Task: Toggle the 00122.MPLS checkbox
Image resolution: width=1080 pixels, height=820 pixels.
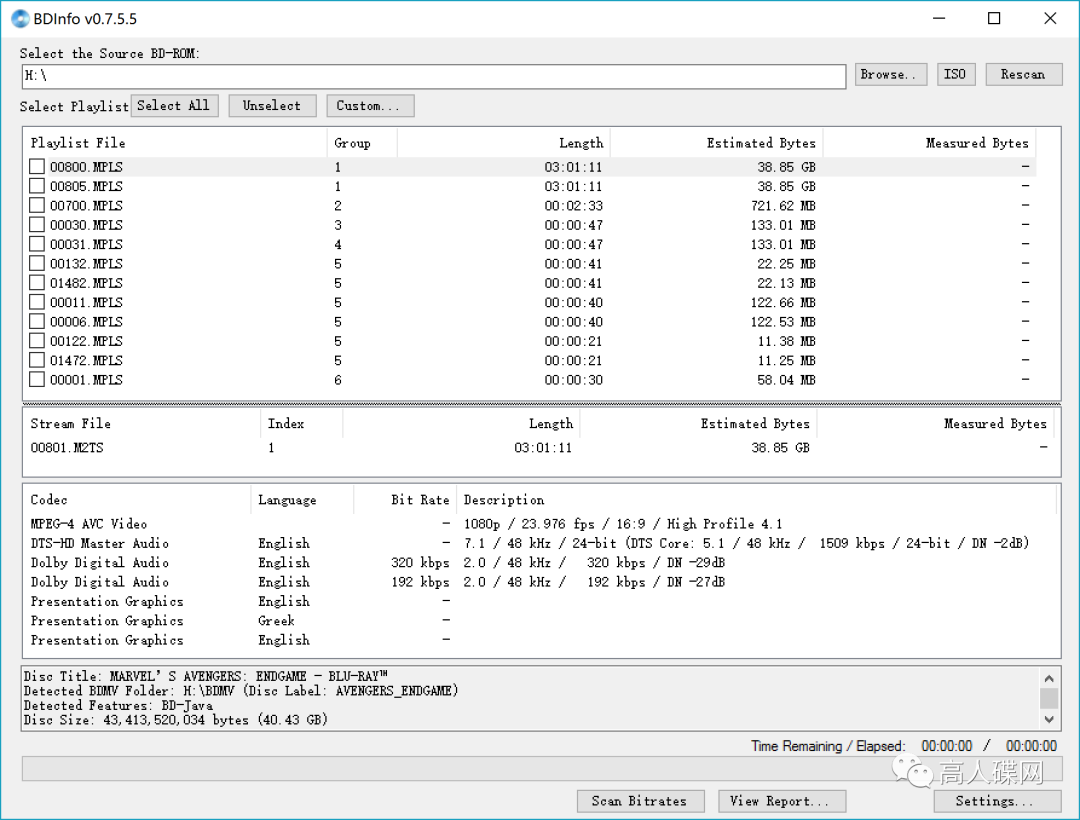Action: click(37, 340)
